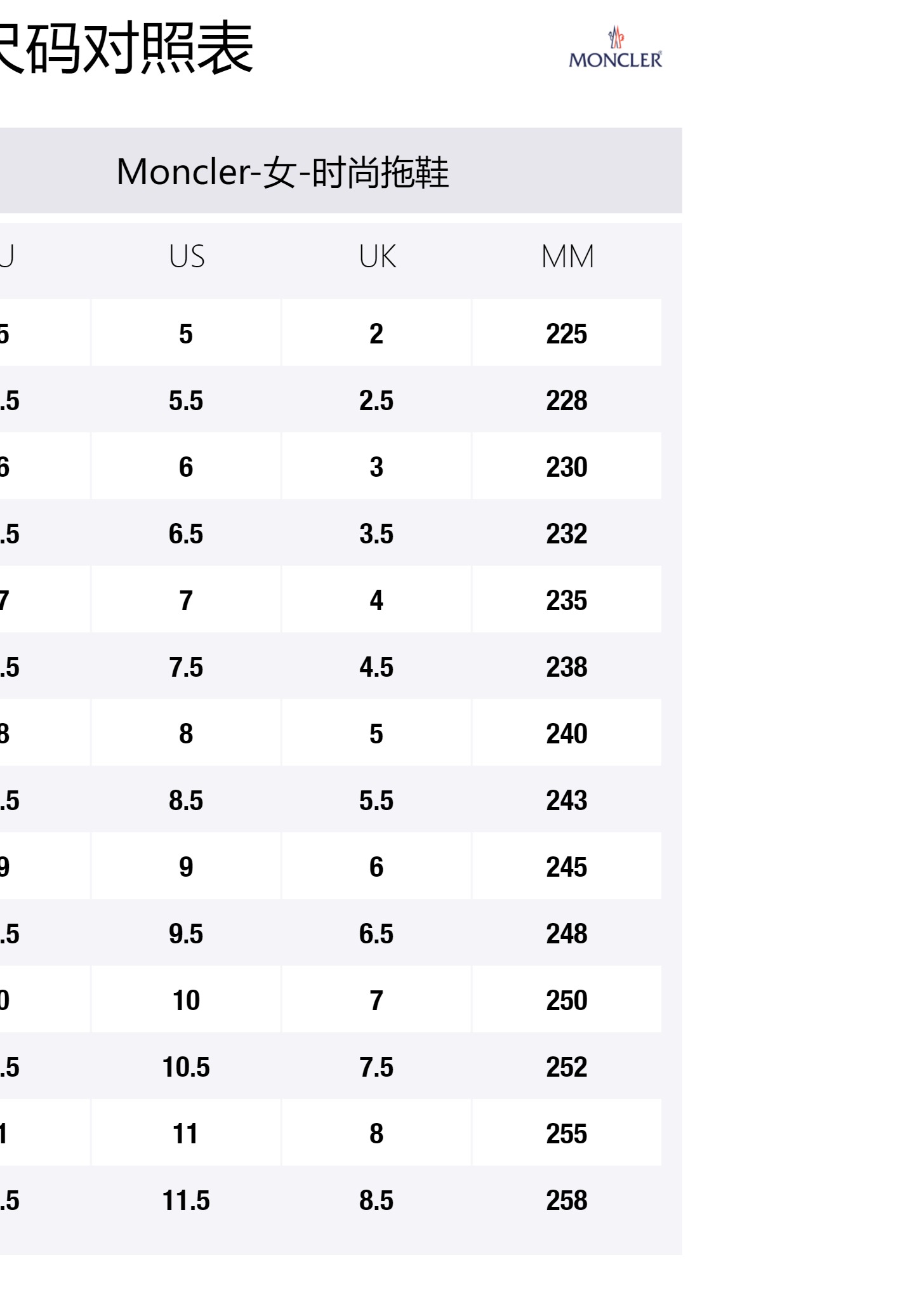Click the 尺码对照表 page title
The image size is (914, 1316).
(126, 48)
